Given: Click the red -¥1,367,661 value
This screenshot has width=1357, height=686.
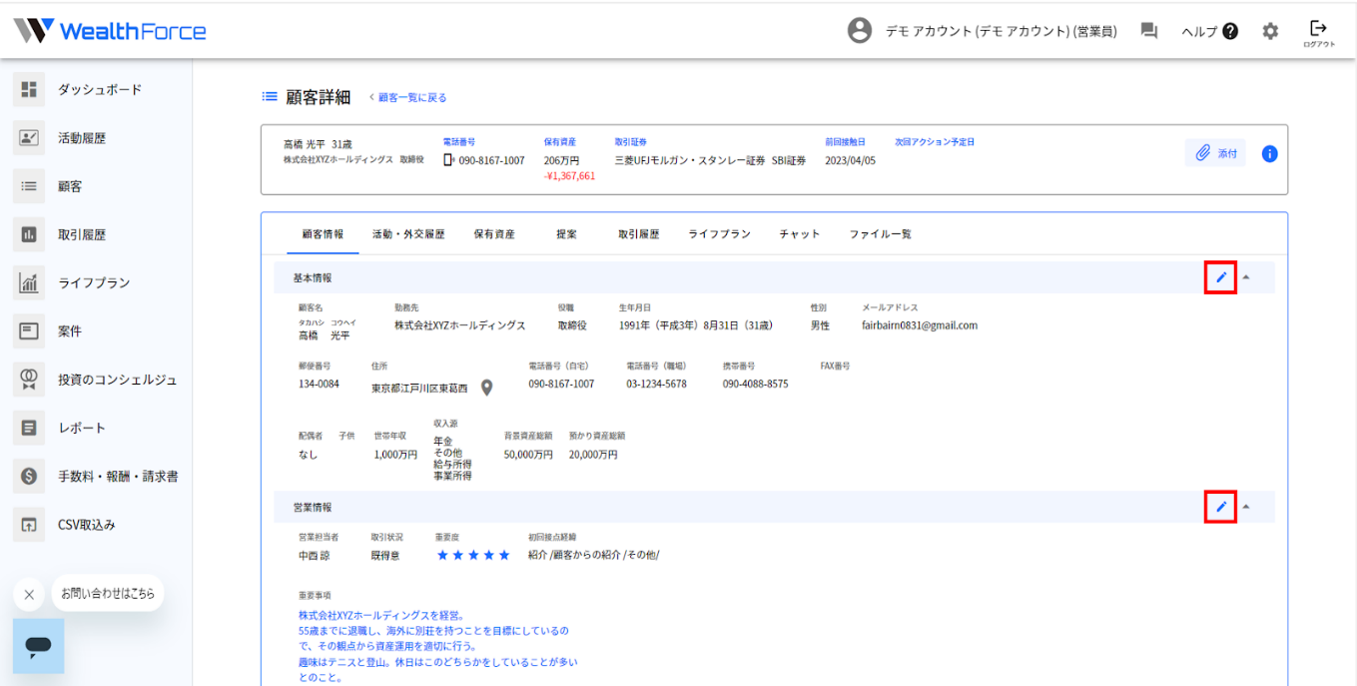Looking at the screenshot, I should pos(569,176).
